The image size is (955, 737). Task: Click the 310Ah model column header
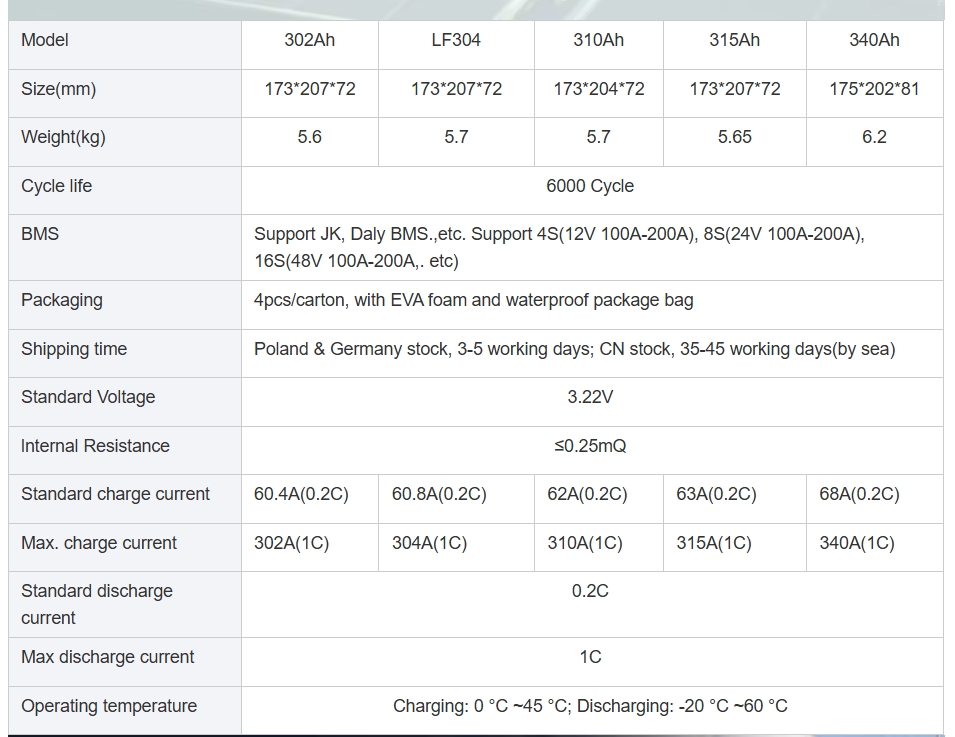click(598, 40)
